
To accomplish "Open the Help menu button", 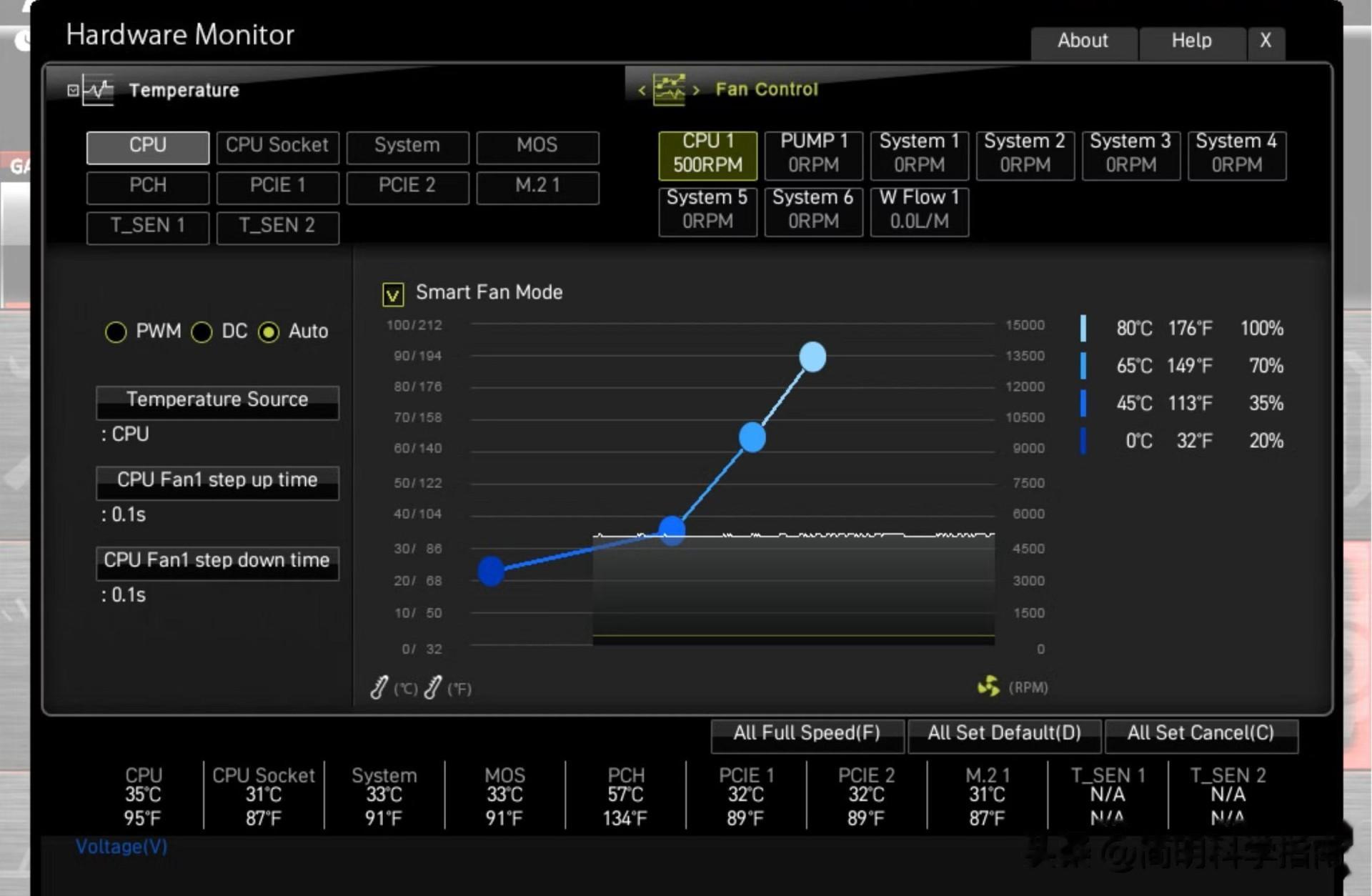I will coord(1191,41).
